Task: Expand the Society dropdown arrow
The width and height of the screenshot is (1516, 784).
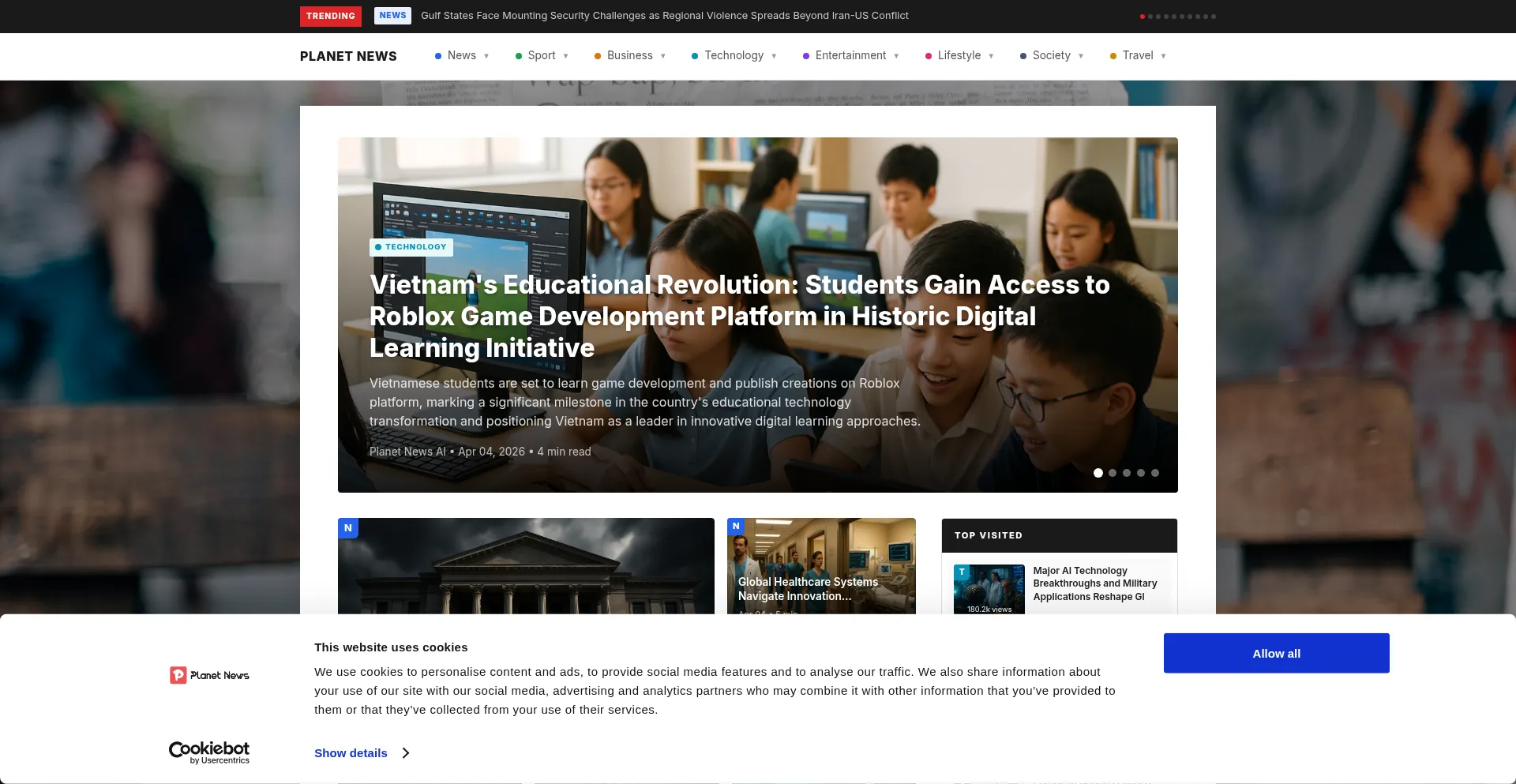Action: [1081, 56]
